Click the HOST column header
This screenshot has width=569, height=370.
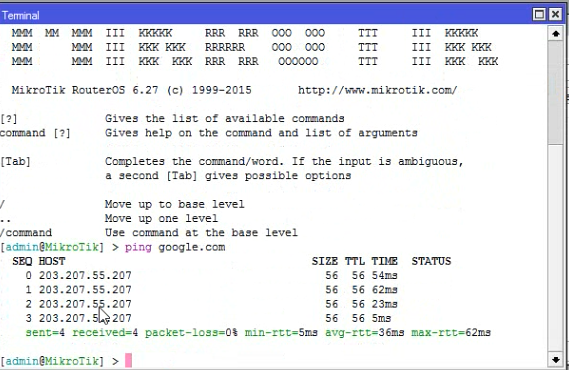pos(52,261)
